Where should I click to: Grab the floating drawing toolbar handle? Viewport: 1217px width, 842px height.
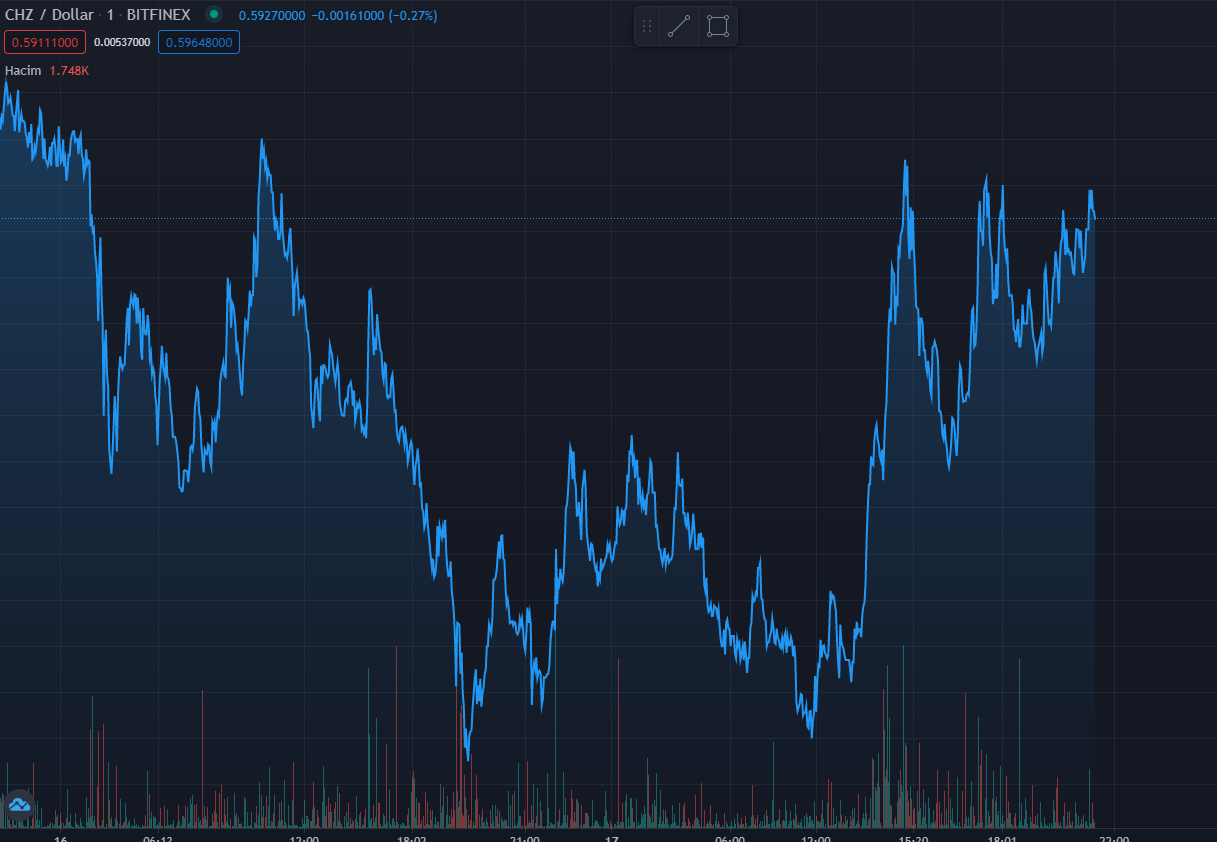pos(647,26)
